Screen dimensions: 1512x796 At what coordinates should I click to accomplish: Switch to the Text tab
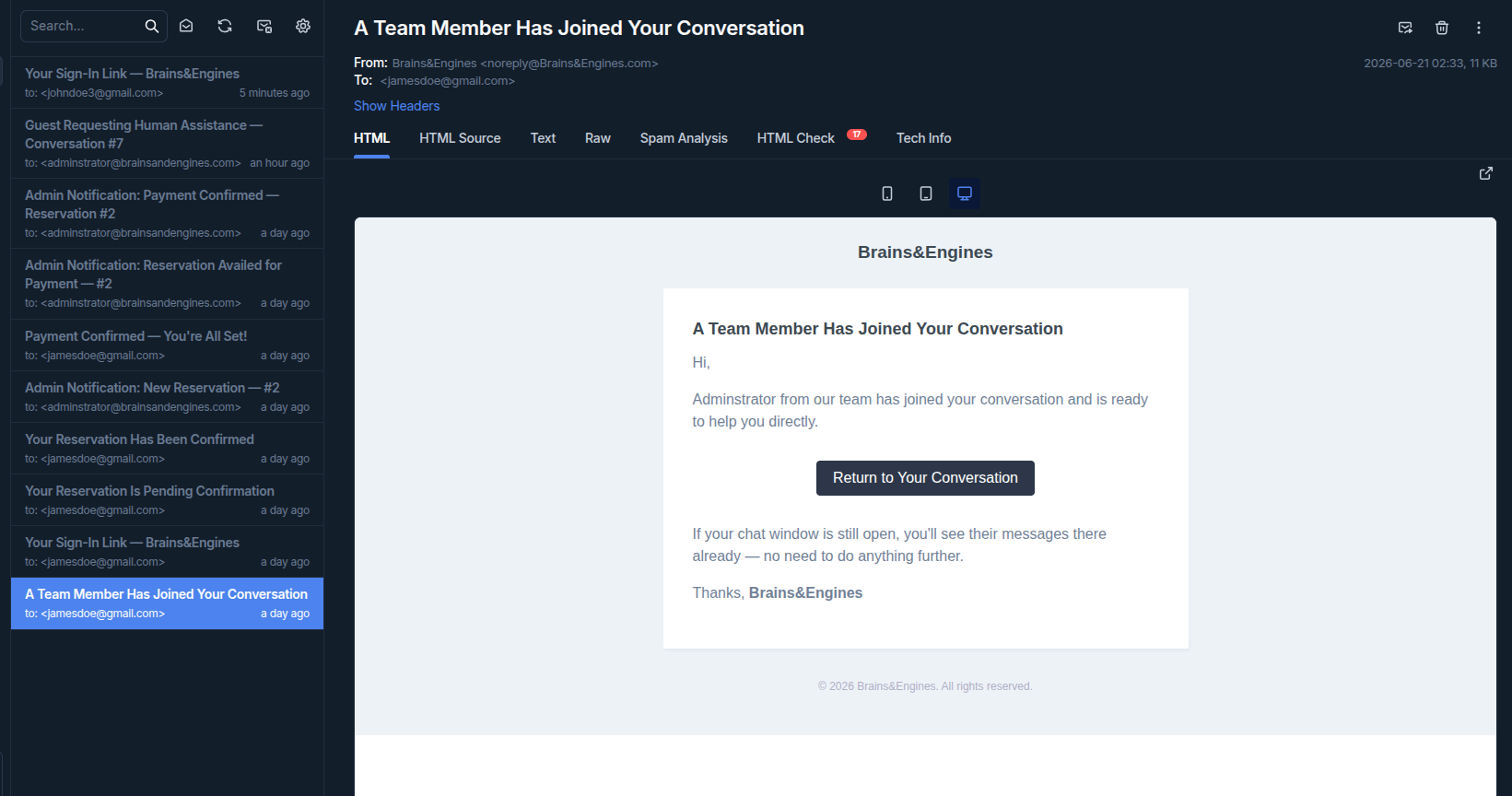click(x=543, y=138)
